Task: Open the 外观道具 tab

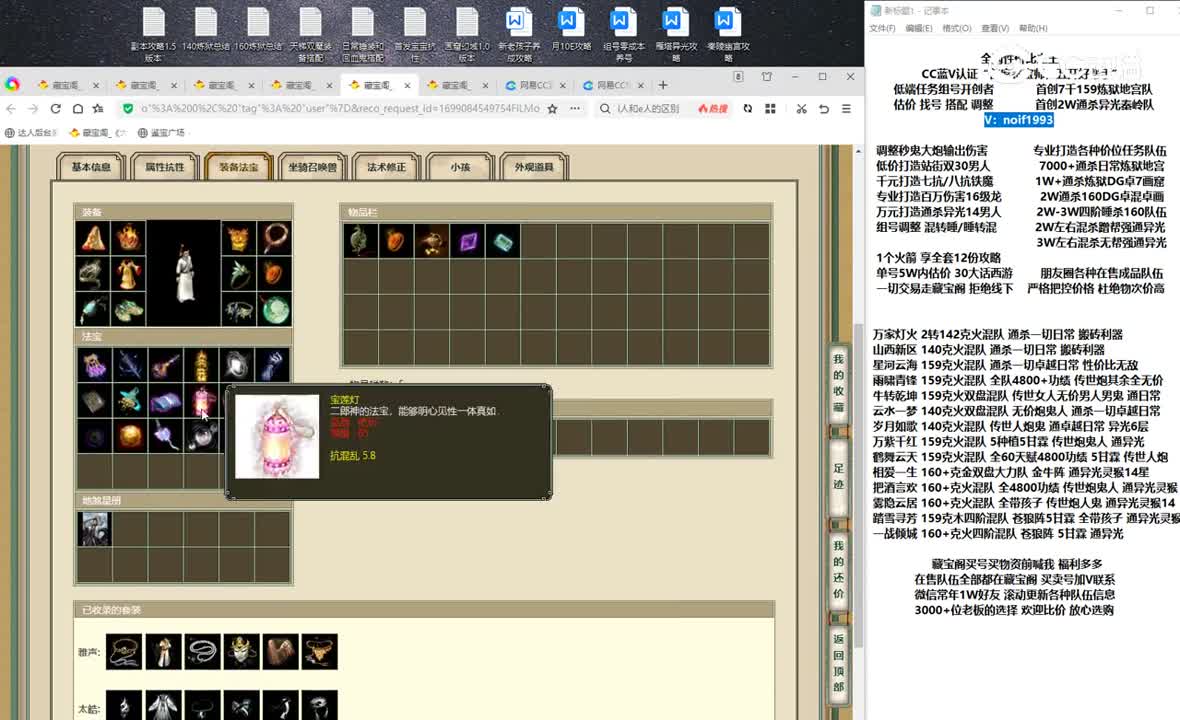Action: 534,167
